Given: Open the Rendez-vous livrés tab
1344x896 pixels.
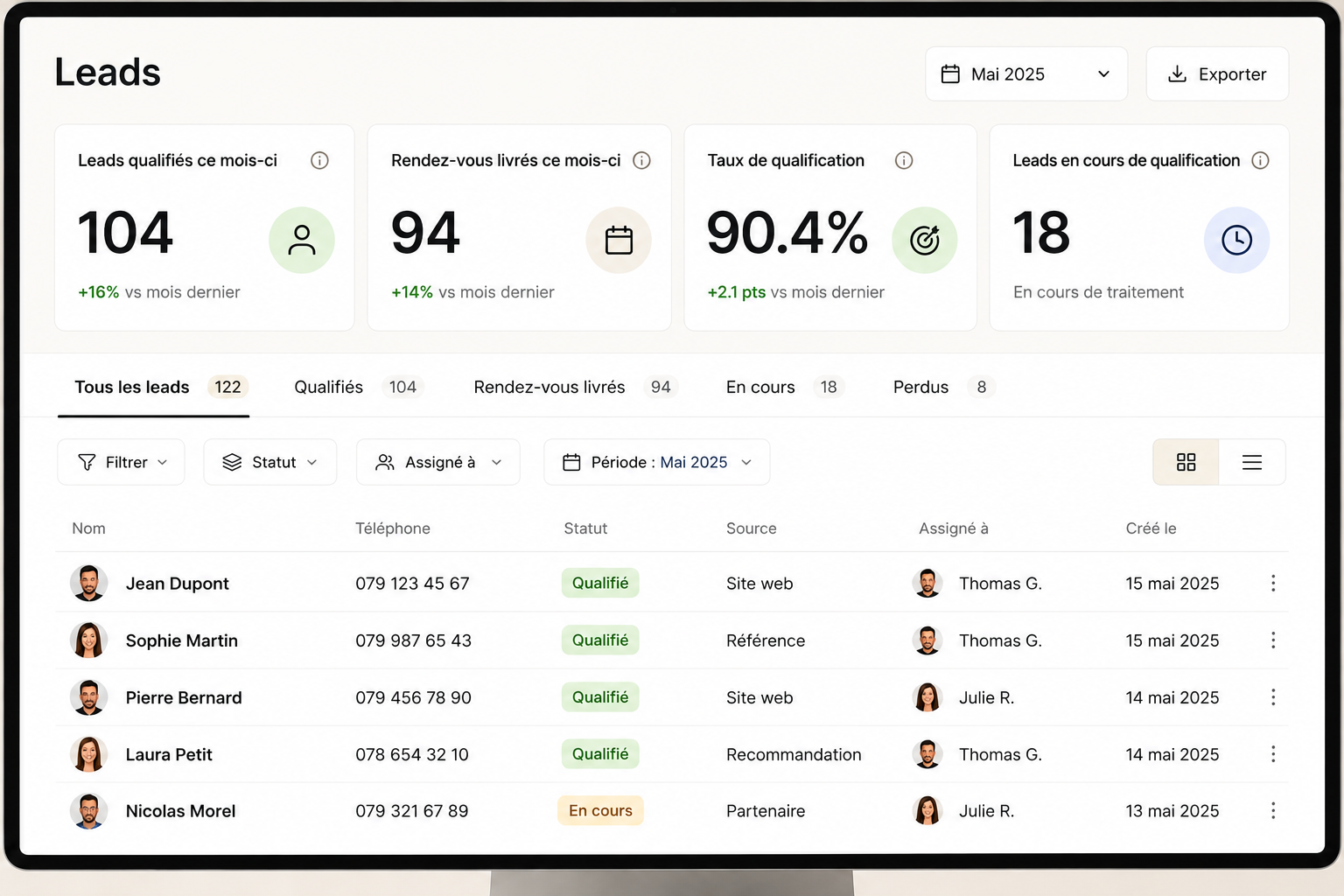Looking at the screenshot, I should click(x=576, y=387).
